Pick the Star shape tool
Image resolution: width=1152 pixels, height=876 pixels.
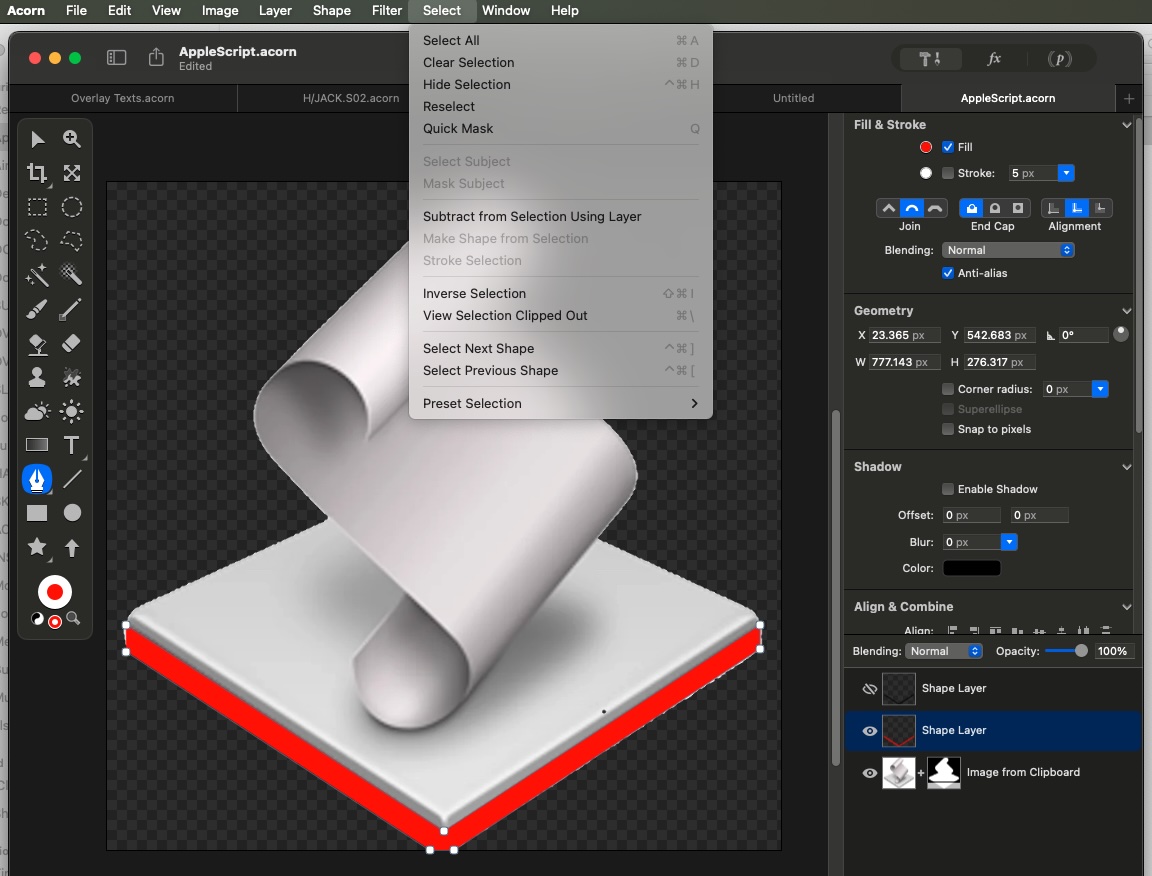point(37,547)
